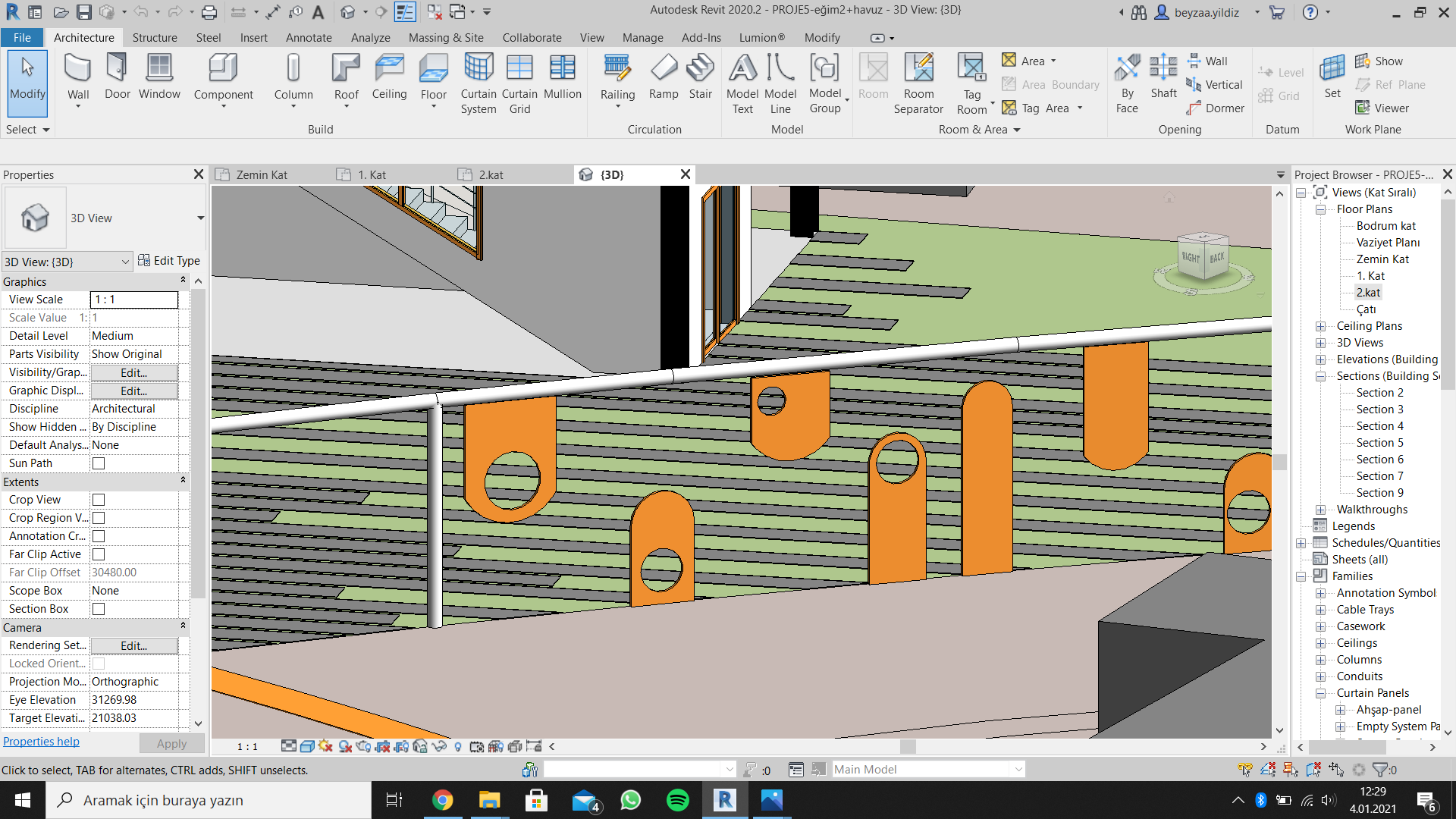Open the Stair tool
Screen dimensions: 1456x819
click(x=699, y=76)
